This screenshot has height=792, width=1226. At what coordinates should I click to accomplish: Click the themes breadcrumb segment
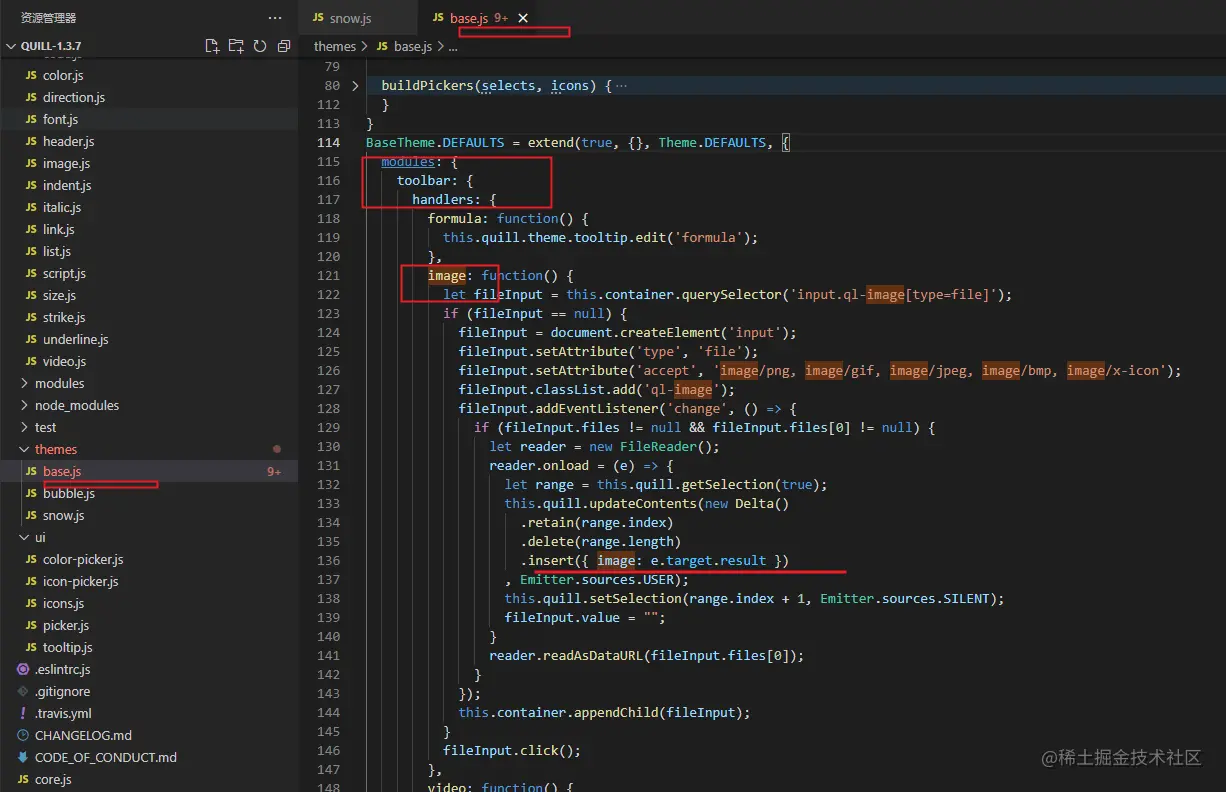[335, 46]
